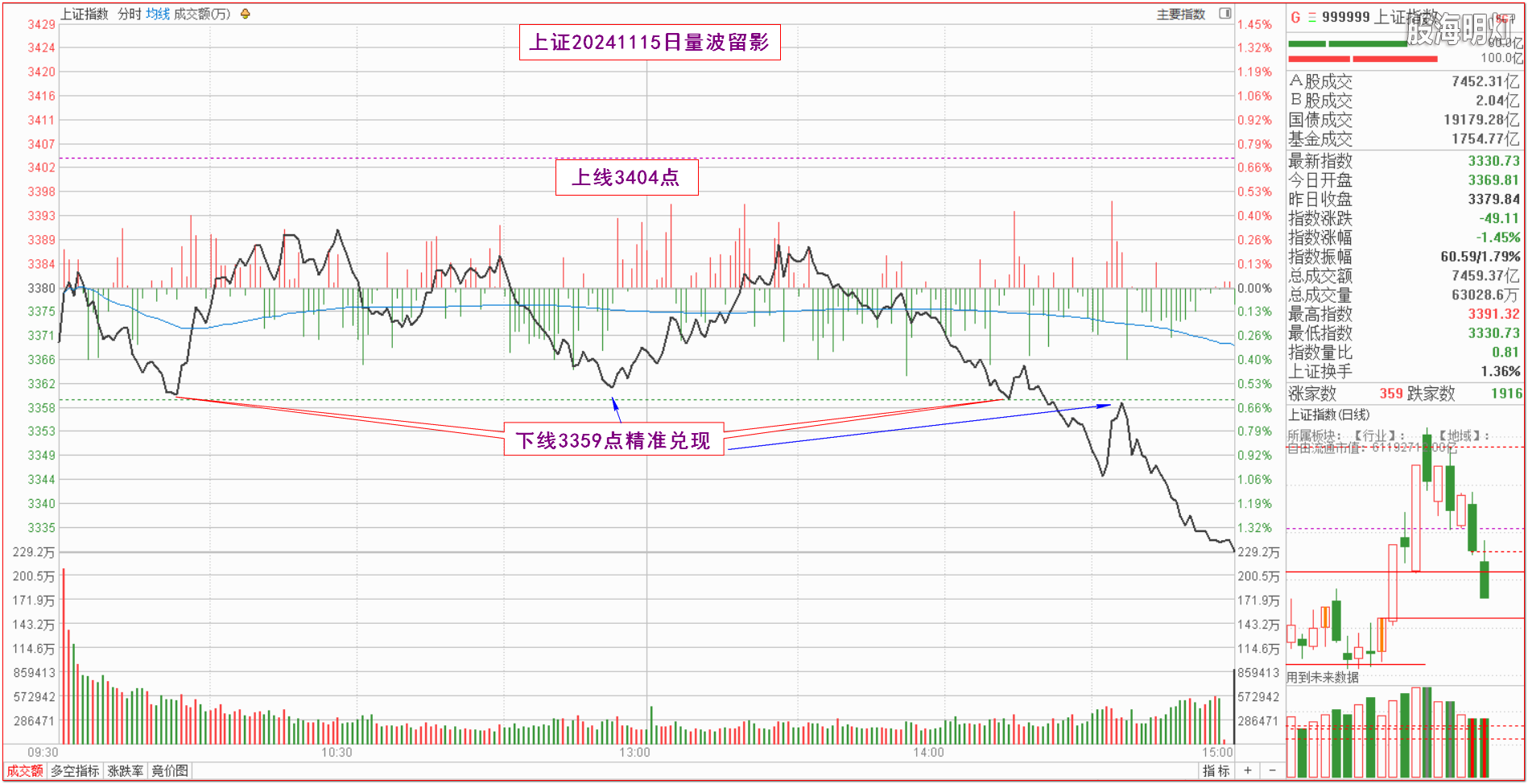Click the 10:30 time axis label

pyautogui.click(x=337, y=753)
